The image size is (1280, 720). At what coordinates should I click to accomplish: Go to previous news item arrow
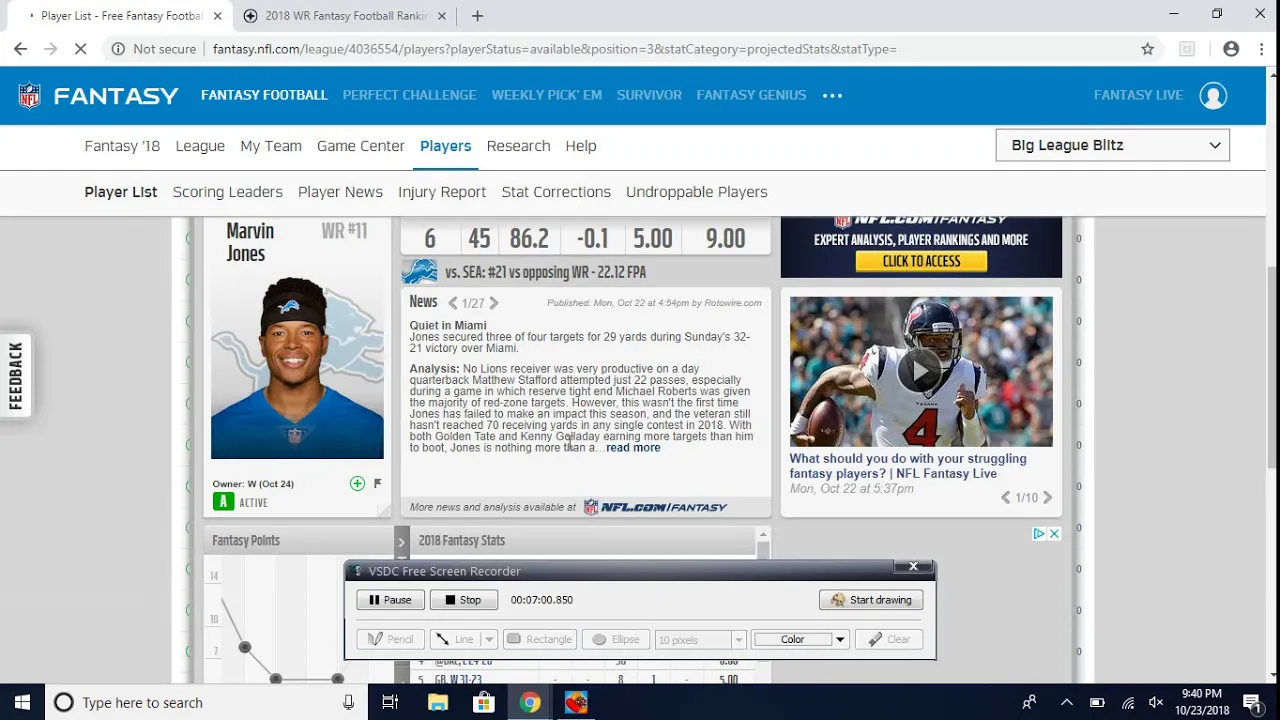453,303
